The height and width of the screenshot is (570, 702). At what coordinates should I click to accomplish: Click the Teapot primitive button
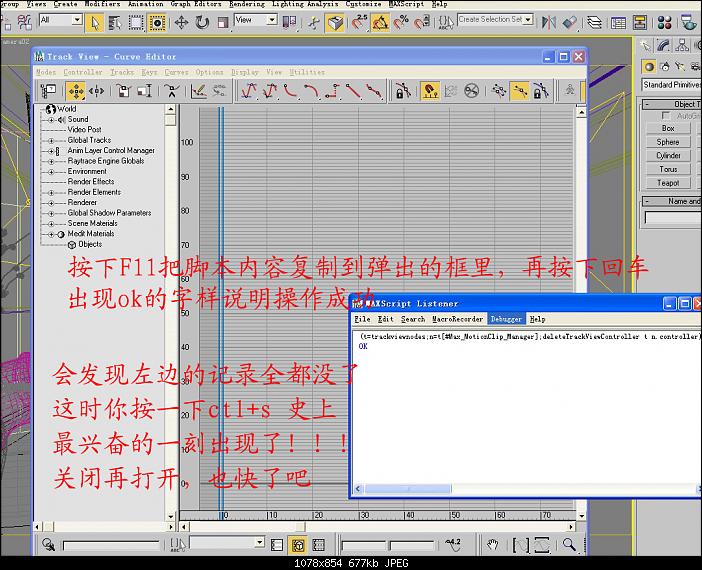tap(668, 183)
